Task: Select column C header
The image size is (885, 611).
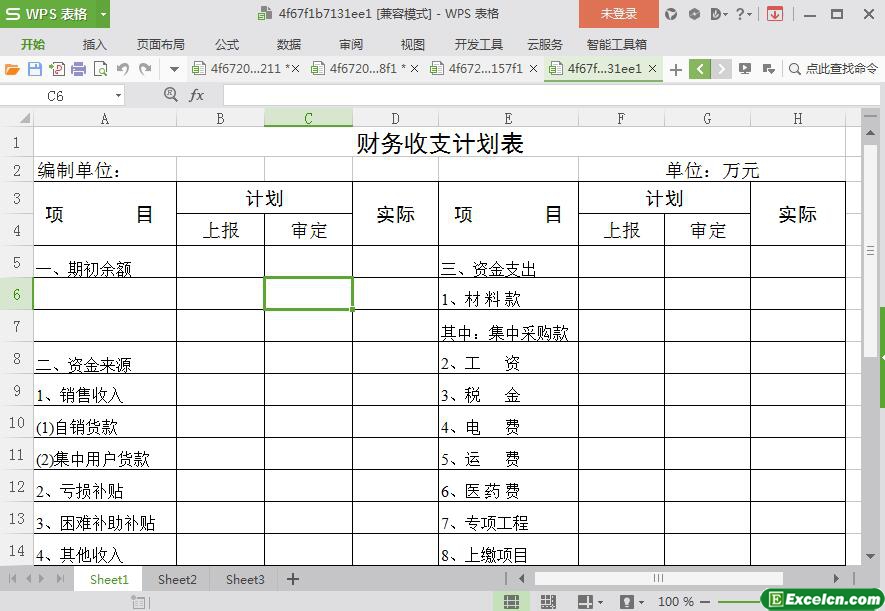Action: [x=308, y=118]
